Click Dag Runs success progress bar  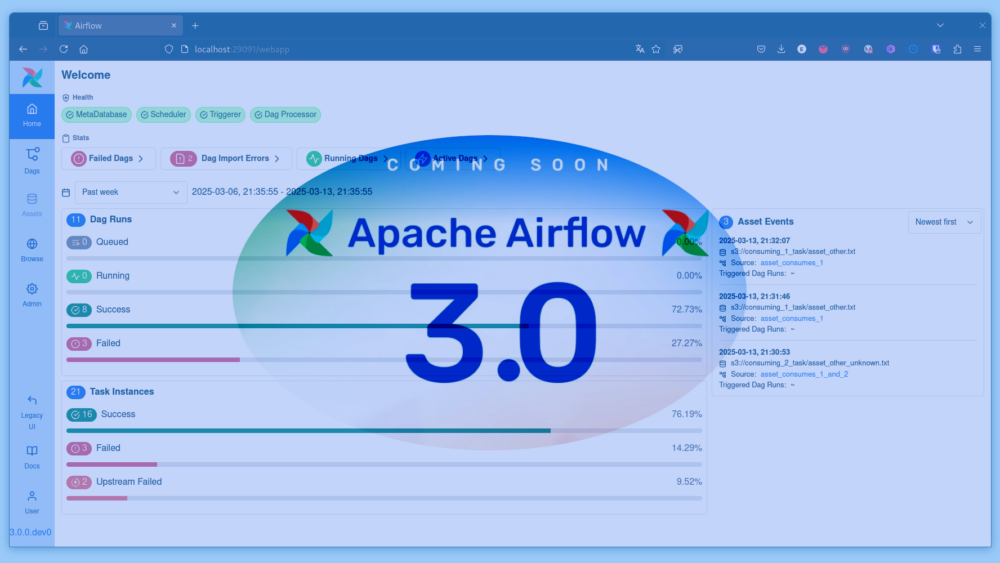point(384,326)
